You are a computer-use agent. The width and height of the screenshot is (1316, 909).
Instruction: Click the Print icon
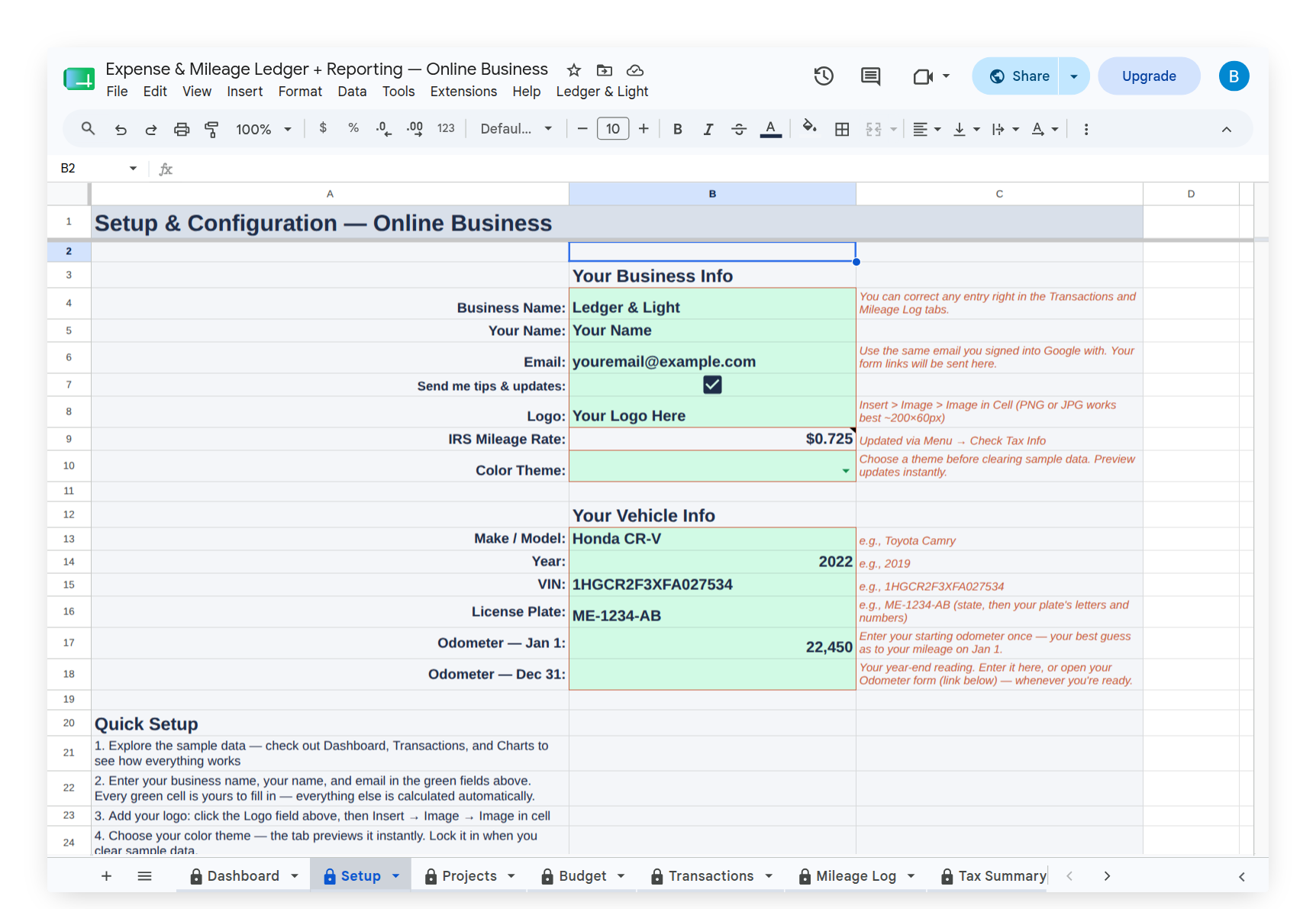coord(182,129)
